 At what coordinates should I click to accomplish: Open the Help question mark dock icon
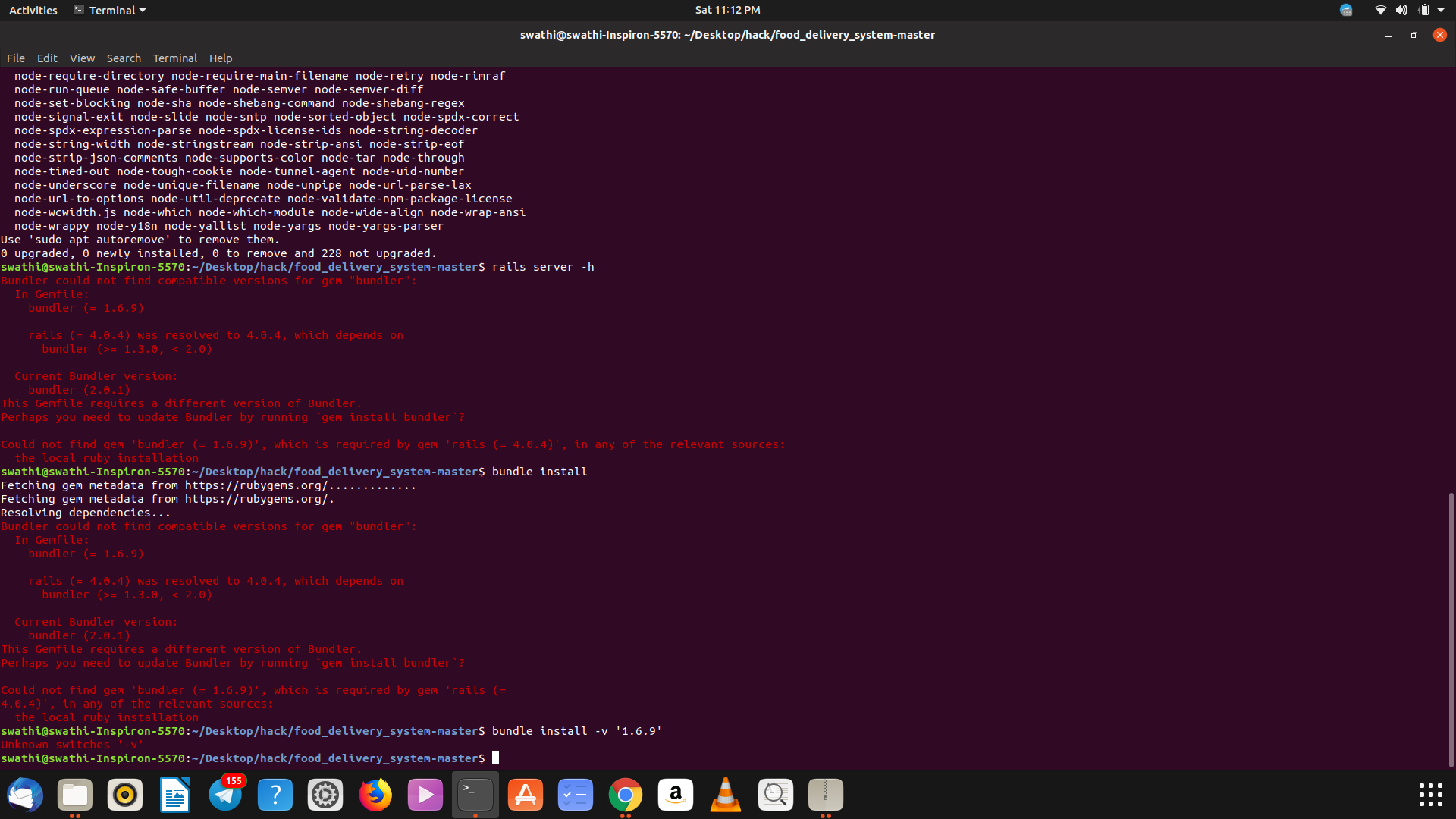pyautogui.click(x=275, y=795)
